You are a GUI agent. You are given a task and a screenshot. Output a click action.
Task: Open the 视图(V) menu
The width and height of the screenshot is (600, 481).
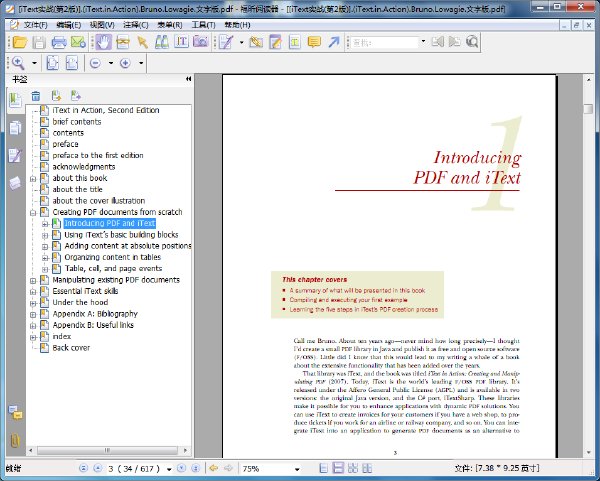102,25
